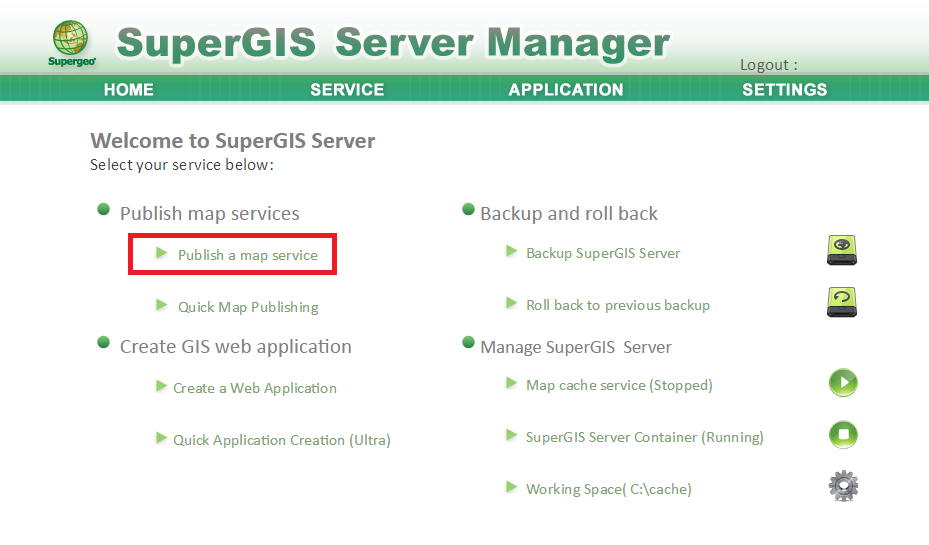929x545 pixels.
Task: Click the green arrow beside Working Space
Action: pyautogui.click(x=511, y=487)
